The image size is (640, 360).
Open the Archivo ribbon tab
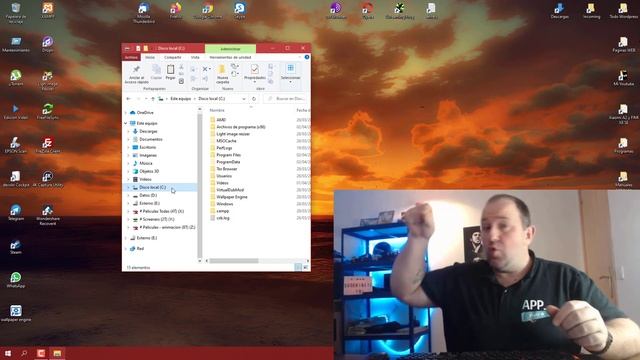click(131, 57)
